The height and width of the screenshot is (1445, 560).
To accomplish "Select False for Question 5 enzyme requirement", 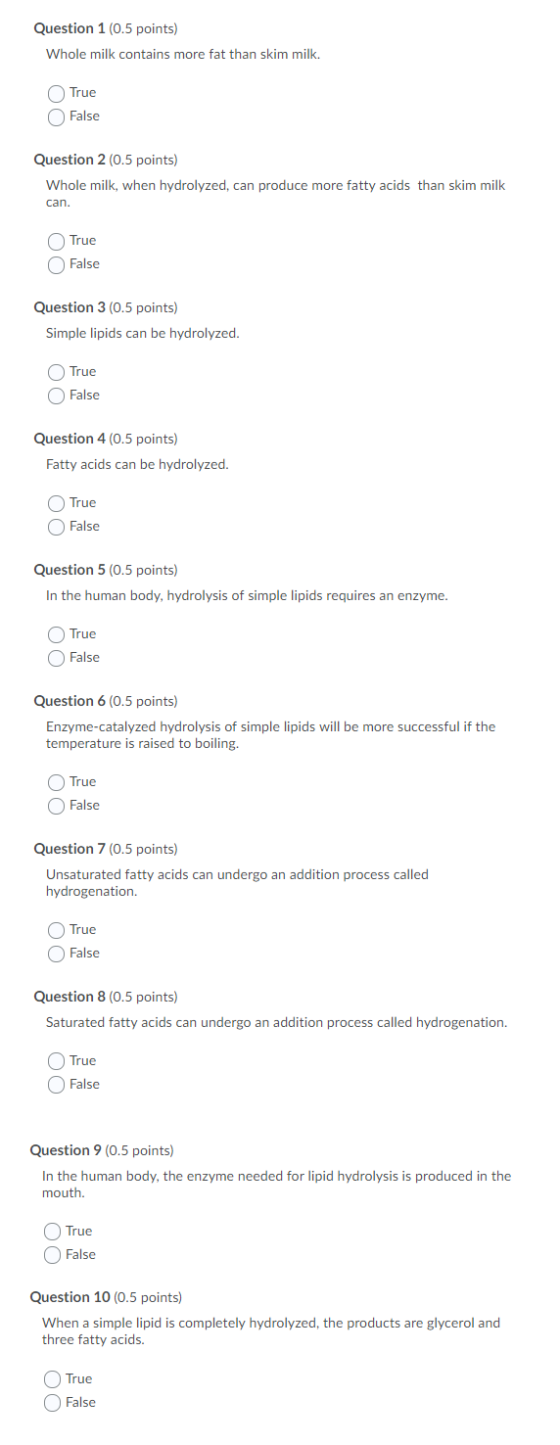I will tap(56, 658).
